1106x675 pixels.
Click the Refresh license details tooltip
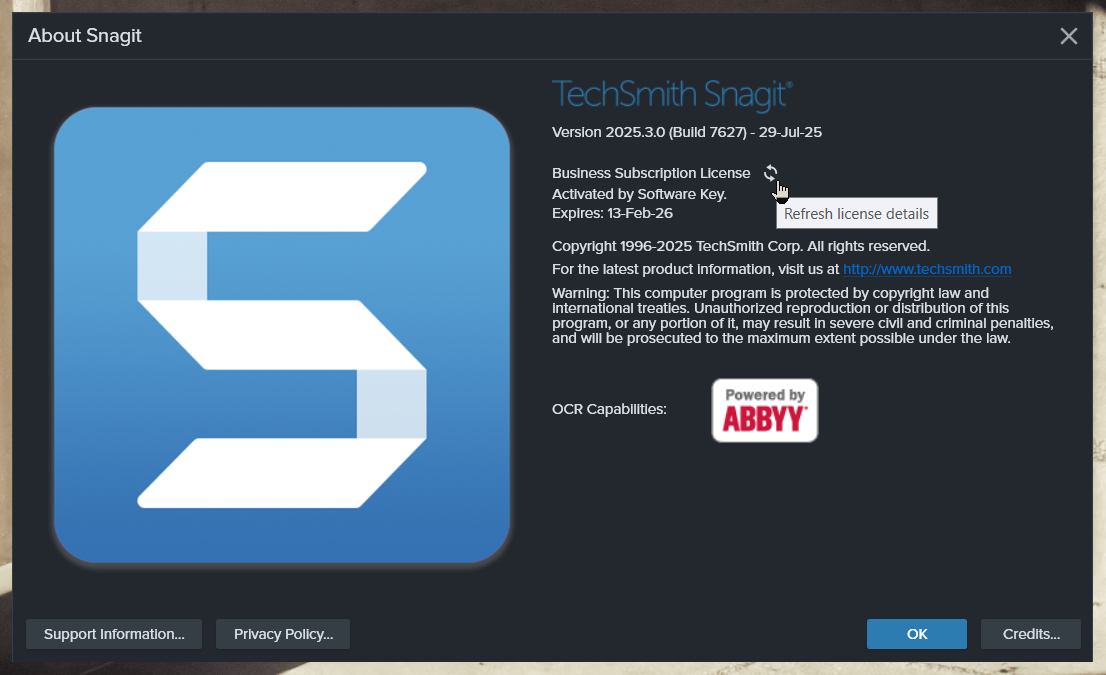pos(856,214)
